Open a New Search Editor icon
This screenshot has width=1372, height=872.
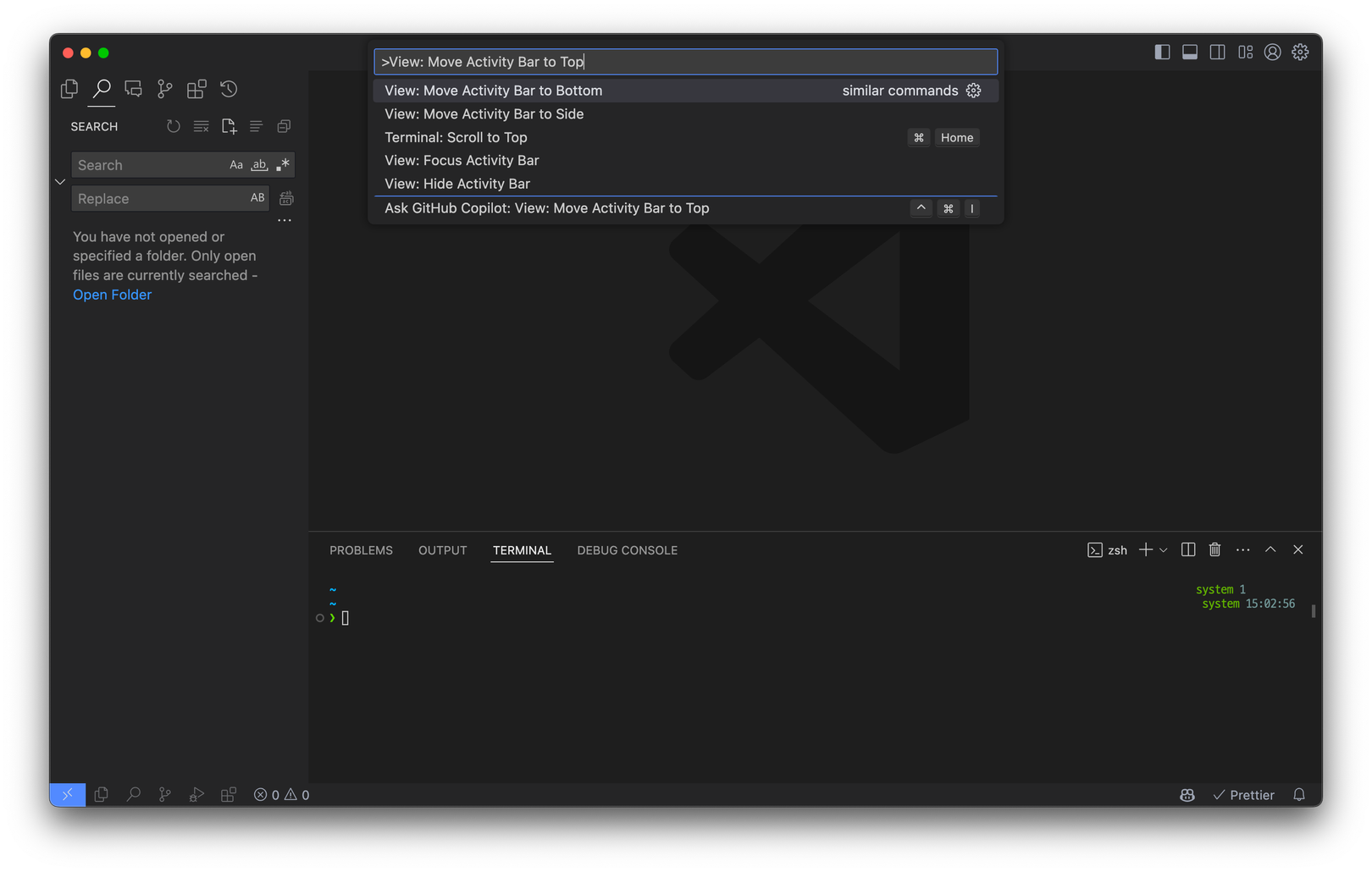tap(229, 126)
